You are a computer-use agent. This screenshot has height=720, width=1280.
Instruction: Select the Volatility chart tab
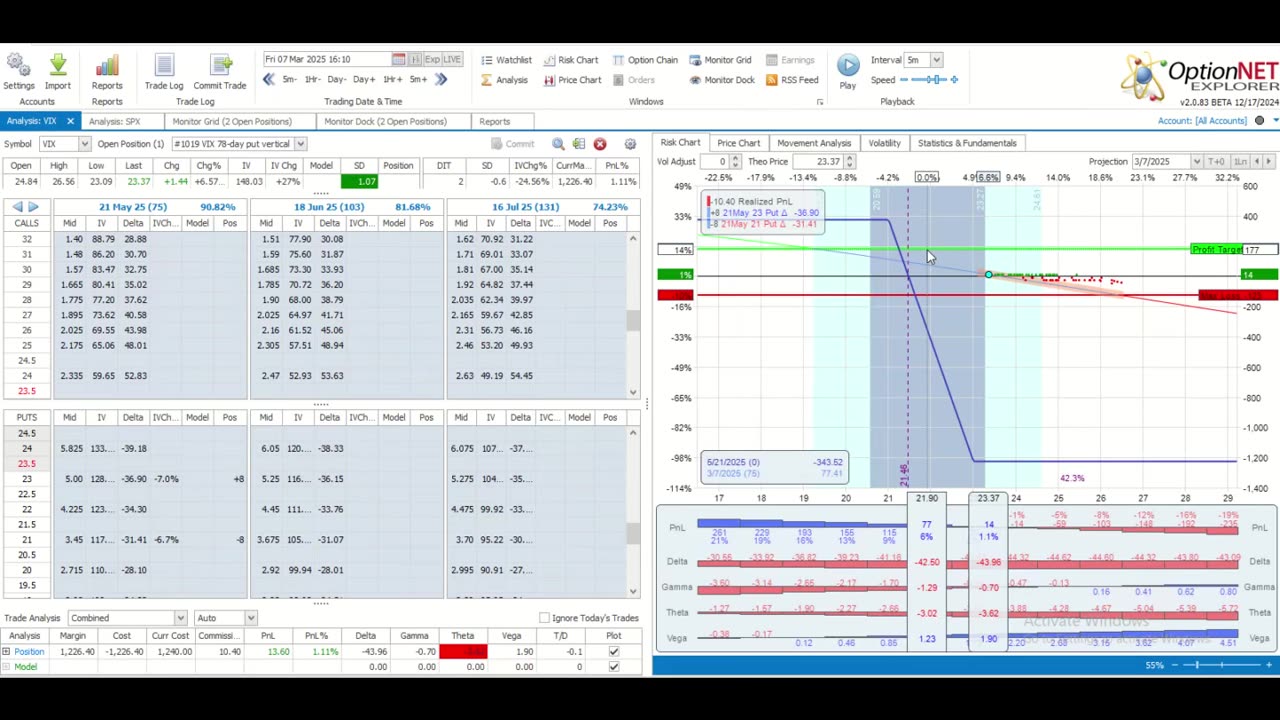[884, 143]
